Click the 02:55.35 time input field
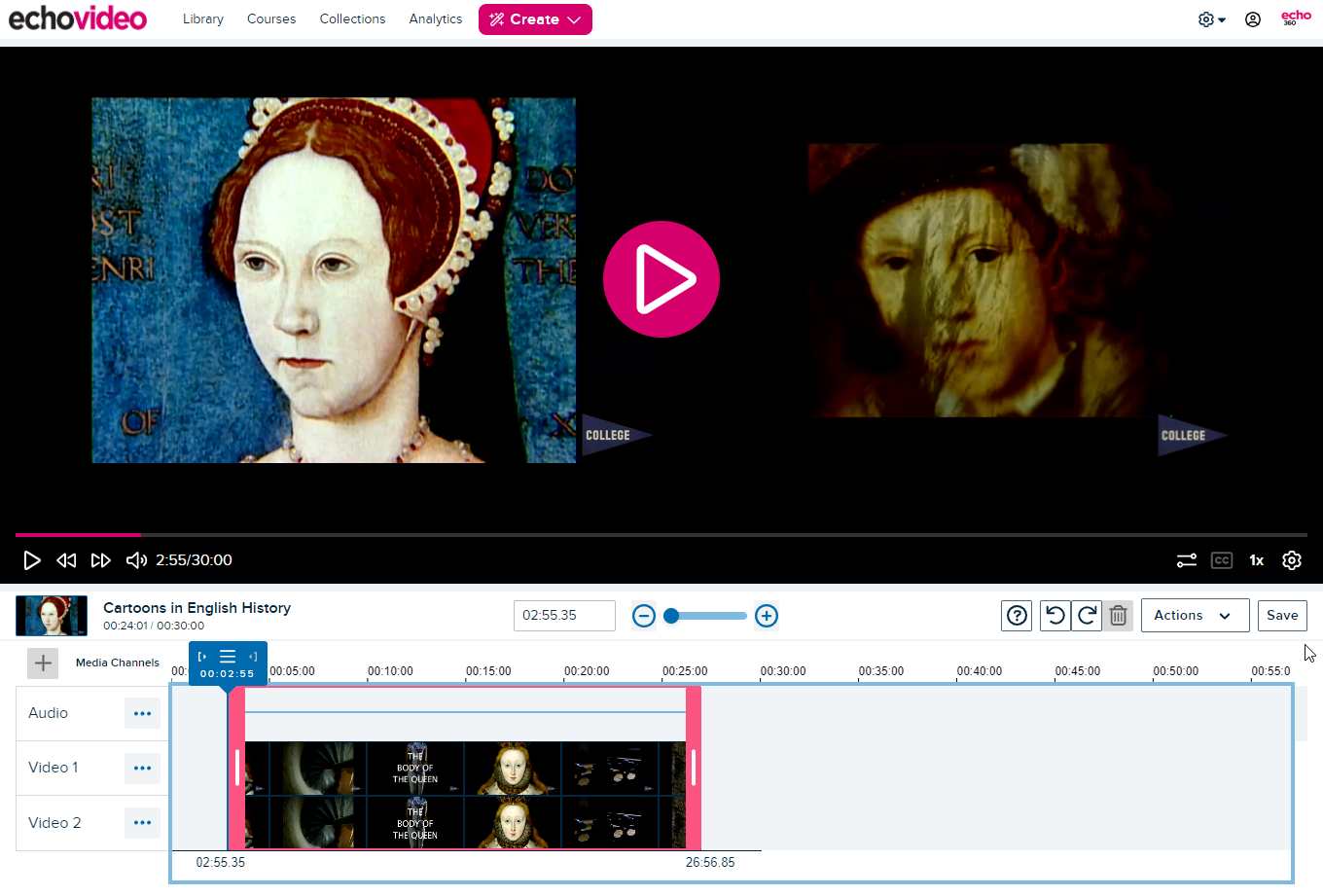The width and height of the screenshot is (1323, 896). [564, 616]
